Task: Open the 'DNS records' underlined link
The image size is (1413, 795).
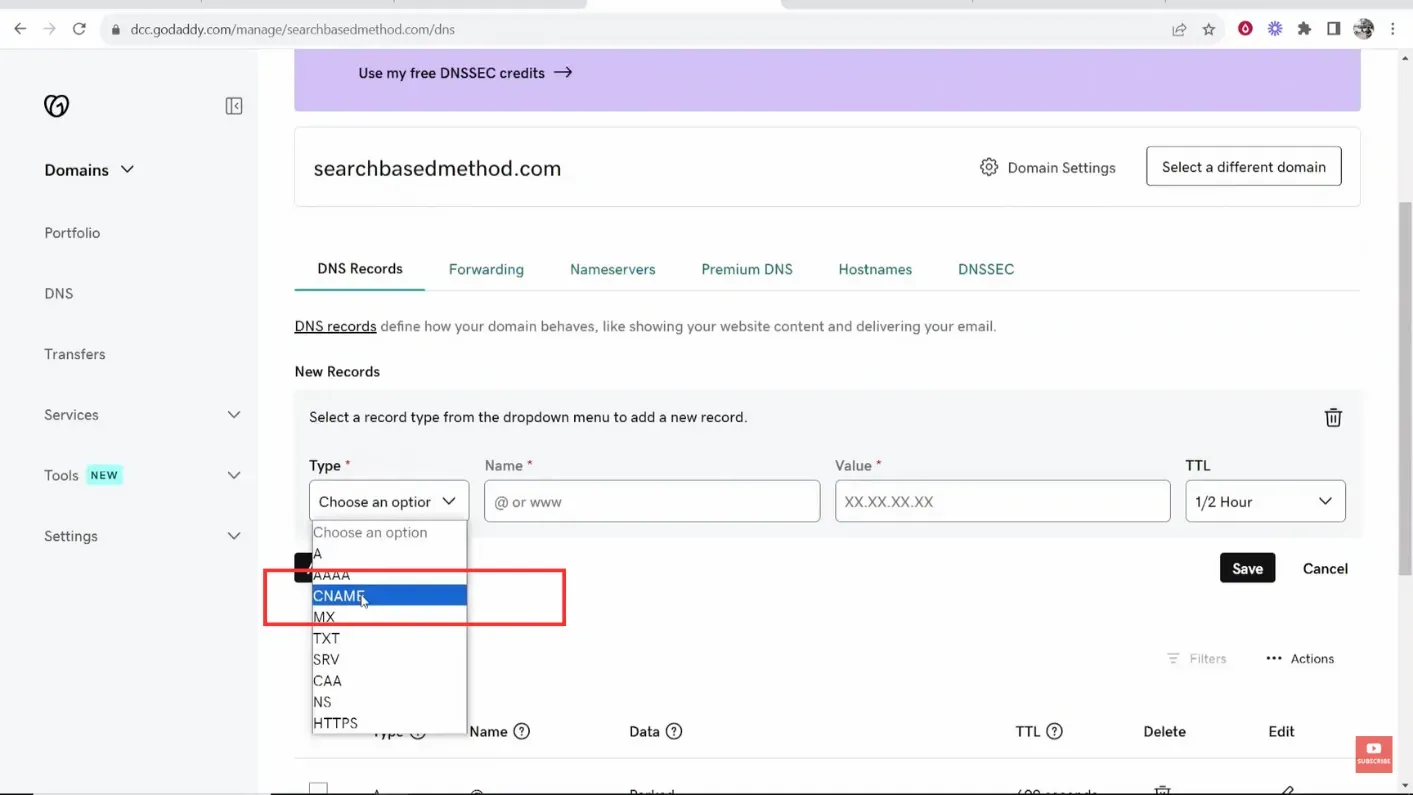Action: pos(335,326)
